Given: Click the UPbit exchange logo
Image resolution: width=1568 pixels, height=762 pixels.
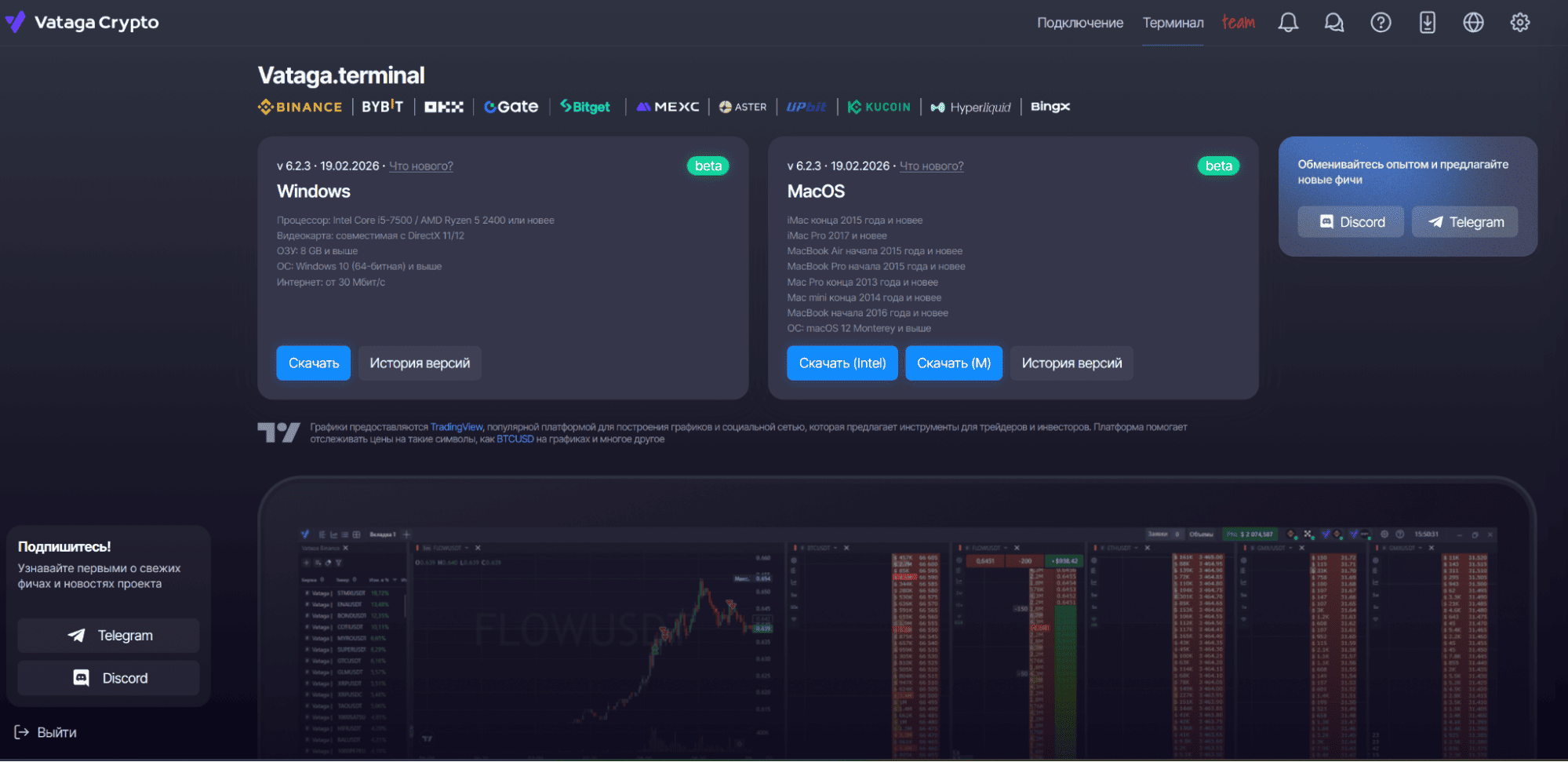Looking at the screenshot, I should coord(806,107).
